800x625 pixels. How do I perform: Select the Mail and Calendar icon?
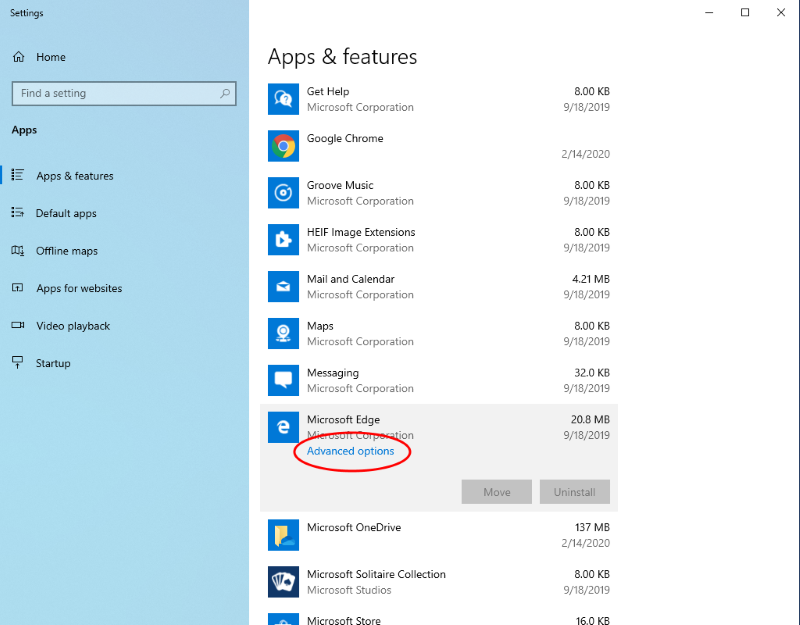click(284, 287)
